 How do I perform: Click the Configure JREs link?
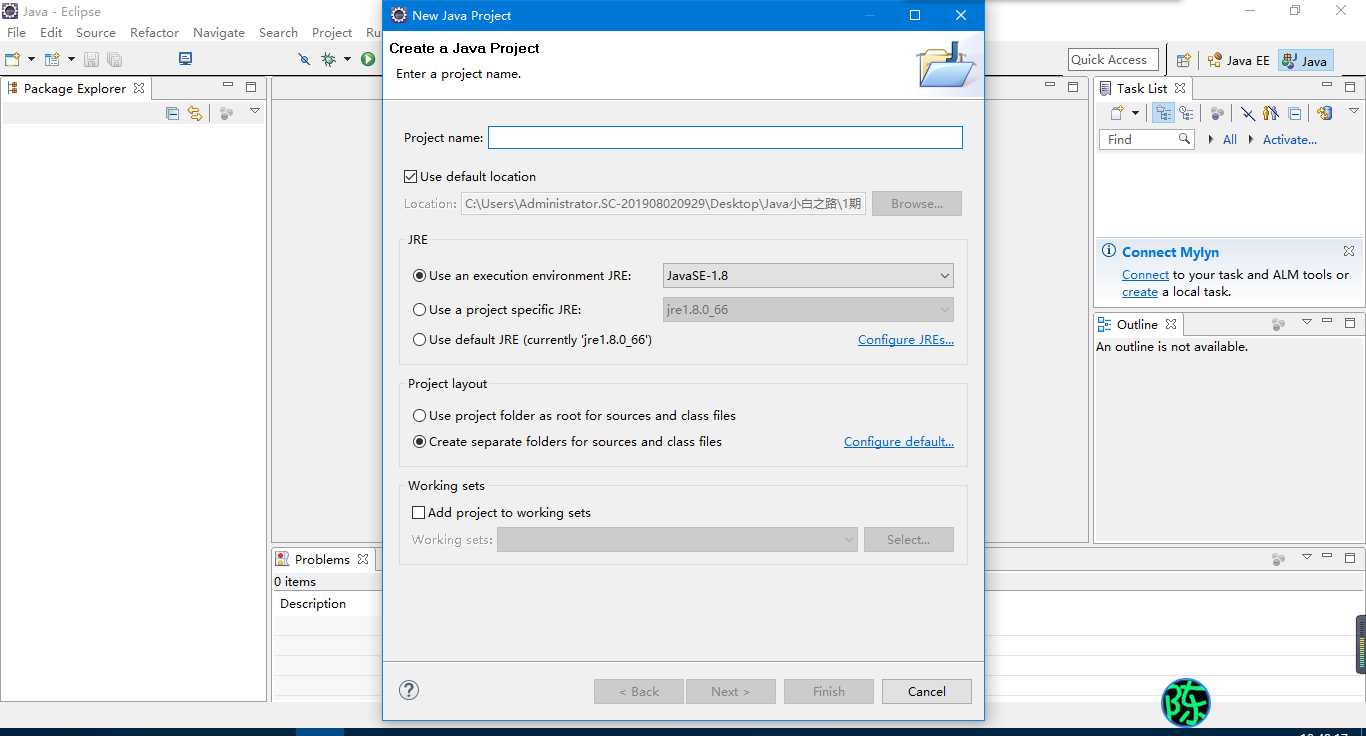click(x=906, y=339)
